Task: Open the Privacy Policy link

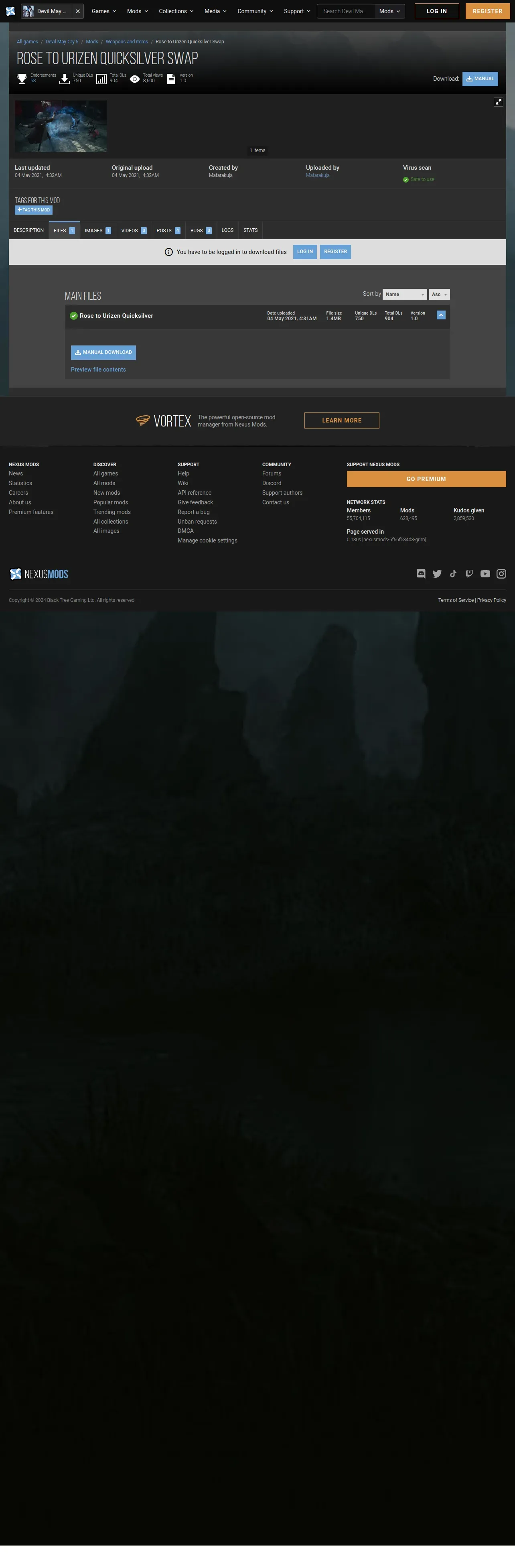Action: [492, 600]
